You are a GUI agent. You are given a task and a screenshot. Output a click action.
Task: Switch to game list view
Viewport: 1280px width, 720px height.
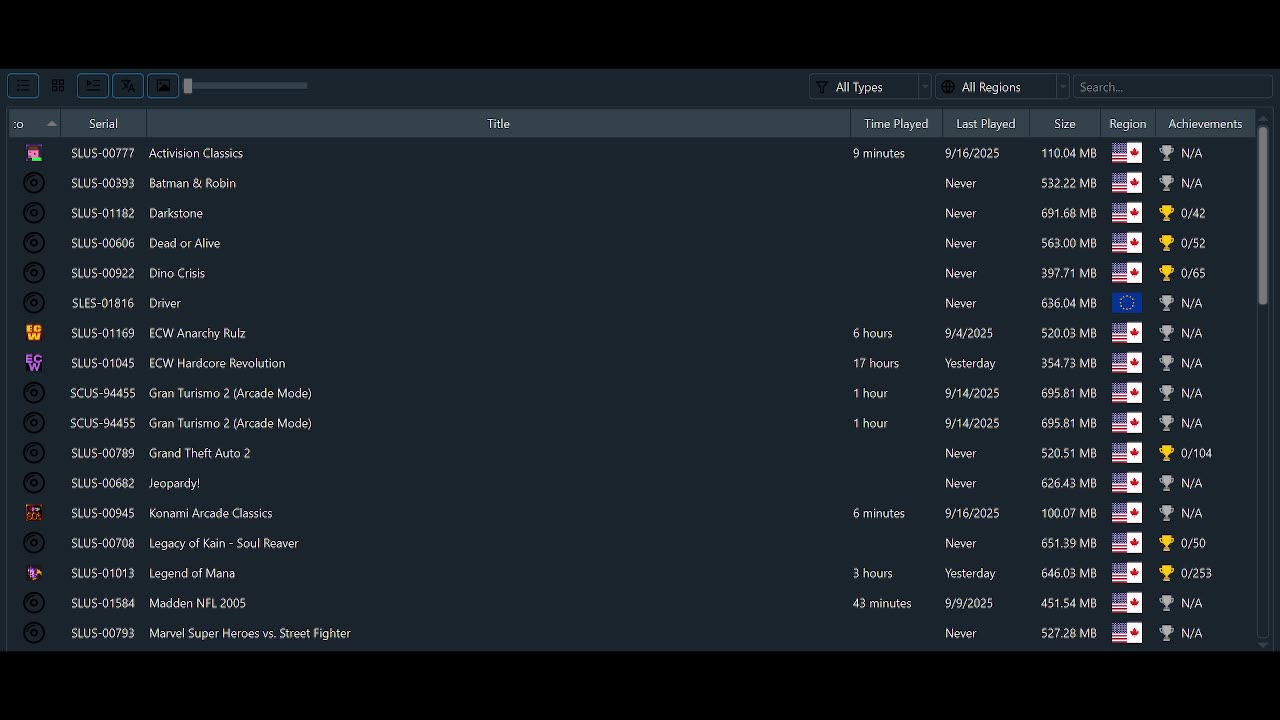point(23,86)
